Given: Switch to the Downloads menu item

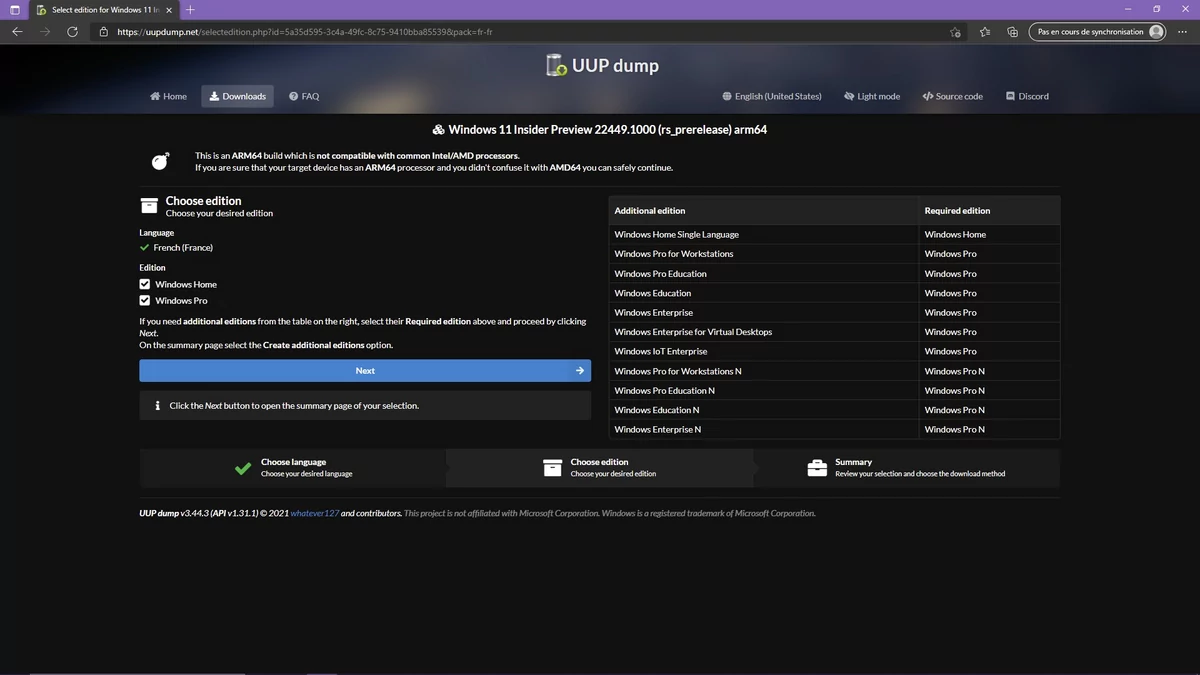Looking at the screenshot, I should 237,96.
